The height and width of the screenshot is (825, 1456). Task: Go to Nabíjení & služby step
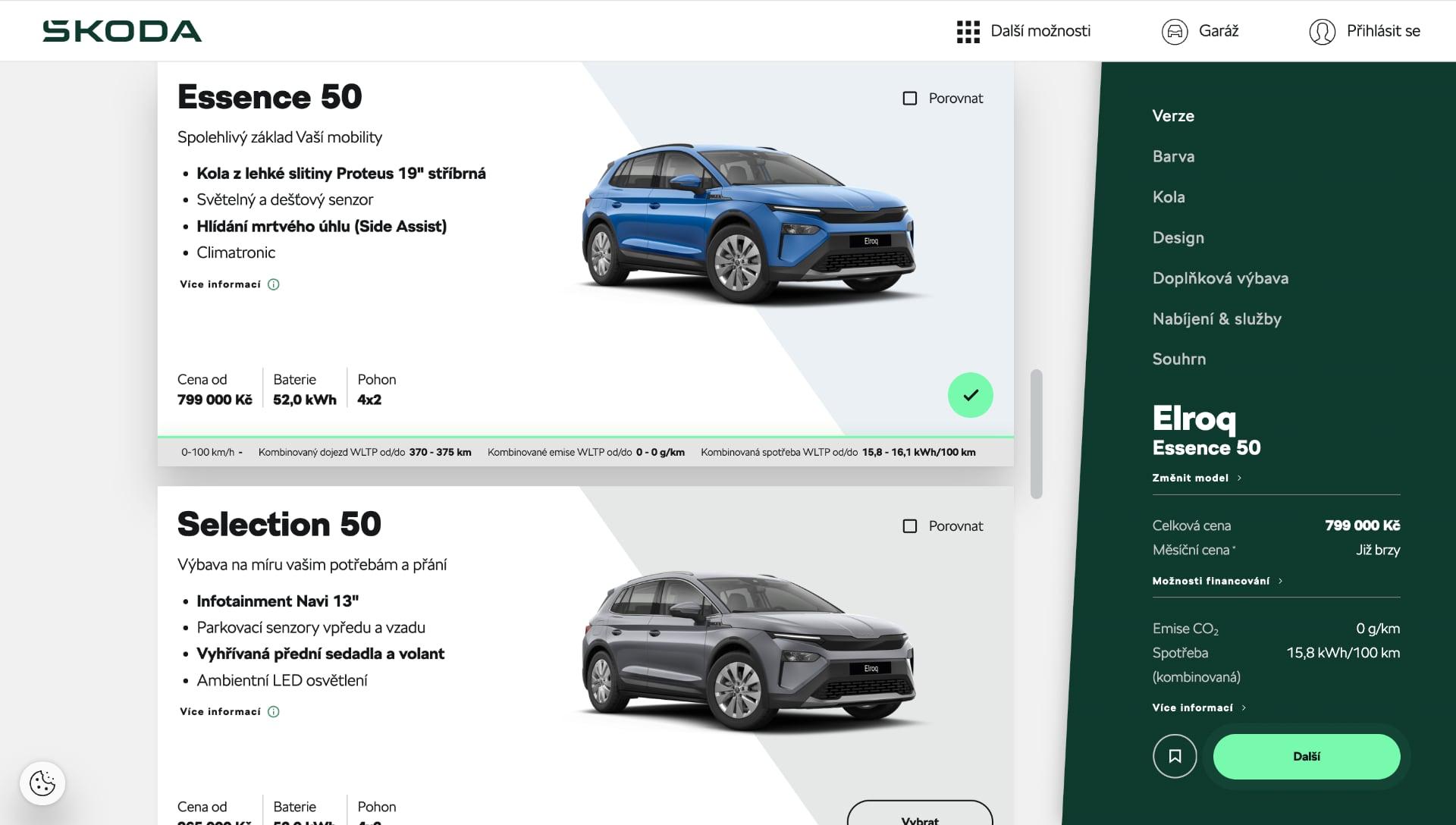click(x=1217, y=318)
